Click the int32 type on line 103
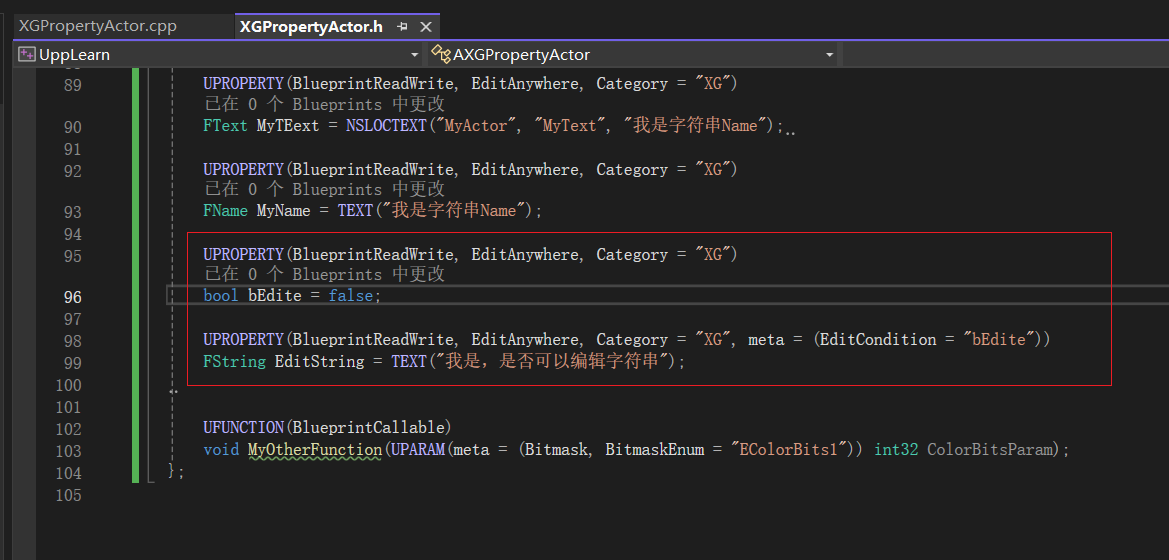1169x560 pixels. click(895, 450)
